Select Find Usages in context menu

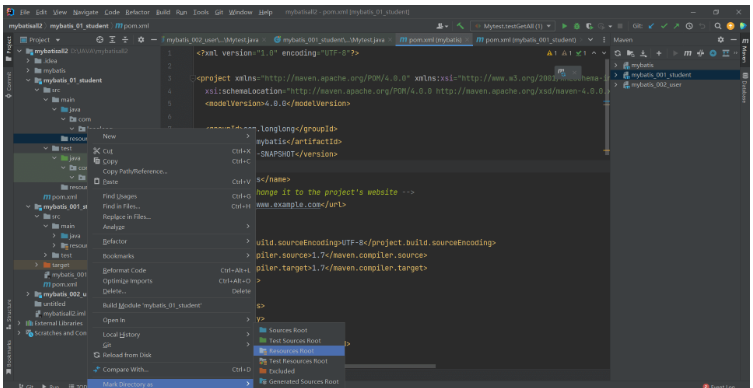pyautogui.click(x=171, y=196)
